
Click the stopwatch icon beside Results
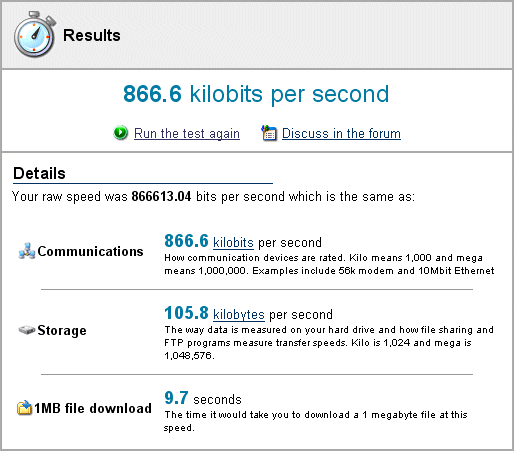click(x=34, y=34)
